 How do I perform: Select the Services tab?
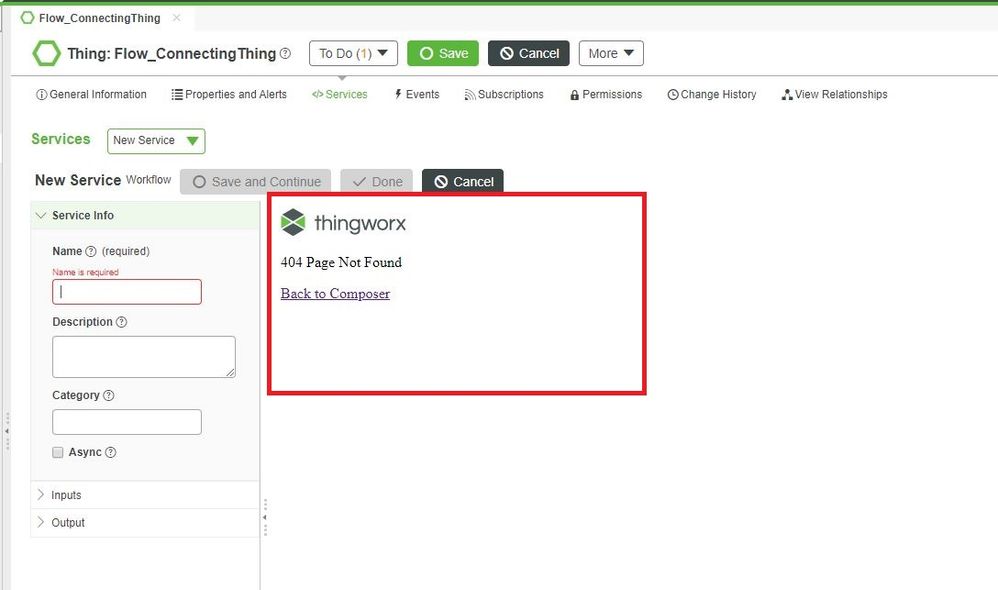pos(340,94)
